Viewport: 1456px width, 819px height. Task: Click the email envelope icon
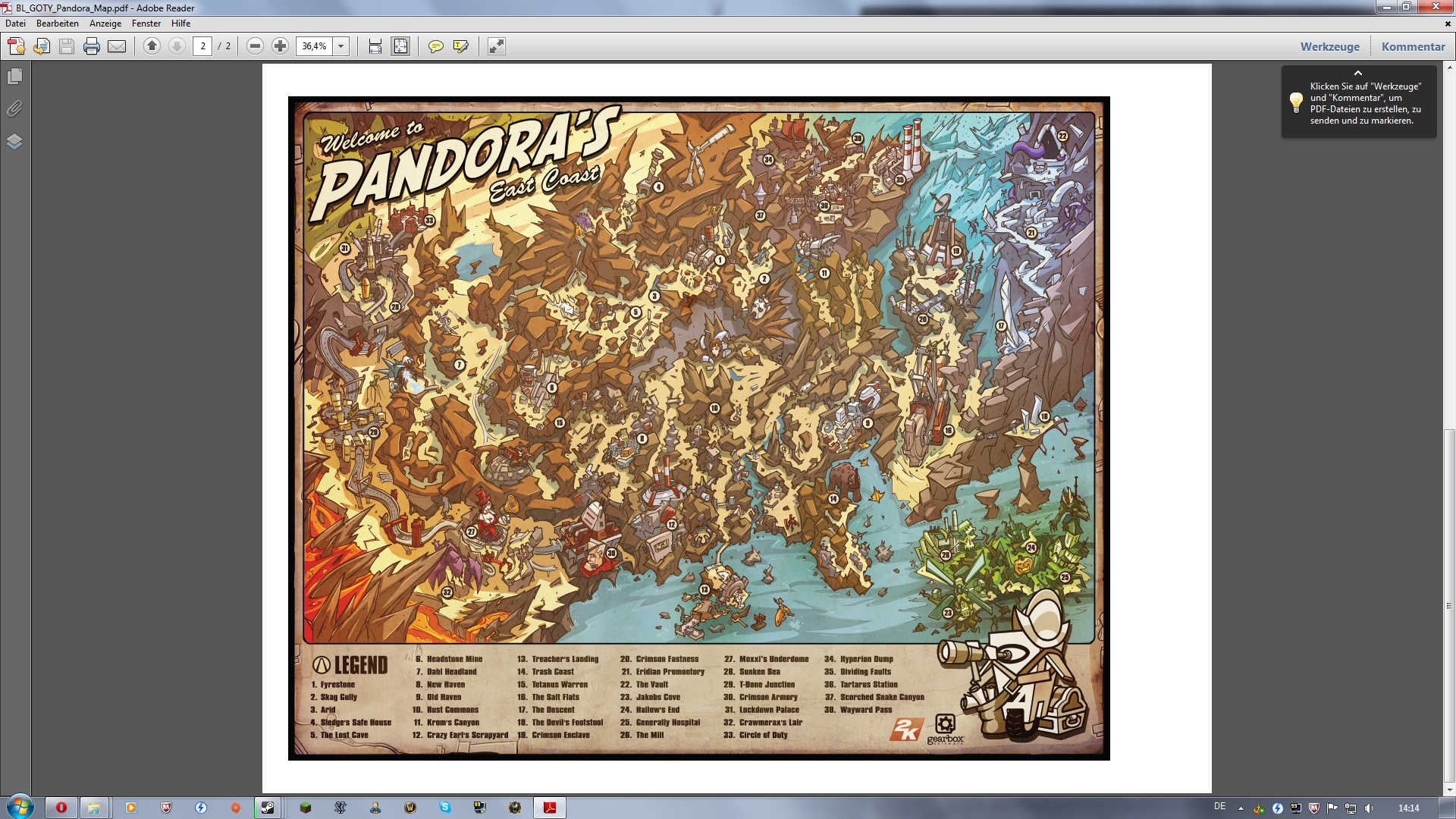click(x=117, y=46)
